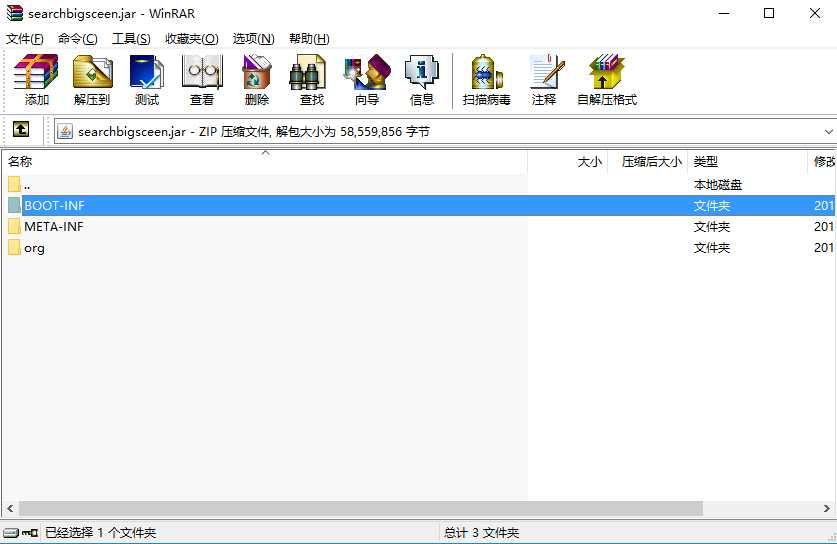Image resolution: width=837 pixels, height=544 pixels.
Task: Launch the 向导 (Wizard) tool
Action: pos(367,80)
